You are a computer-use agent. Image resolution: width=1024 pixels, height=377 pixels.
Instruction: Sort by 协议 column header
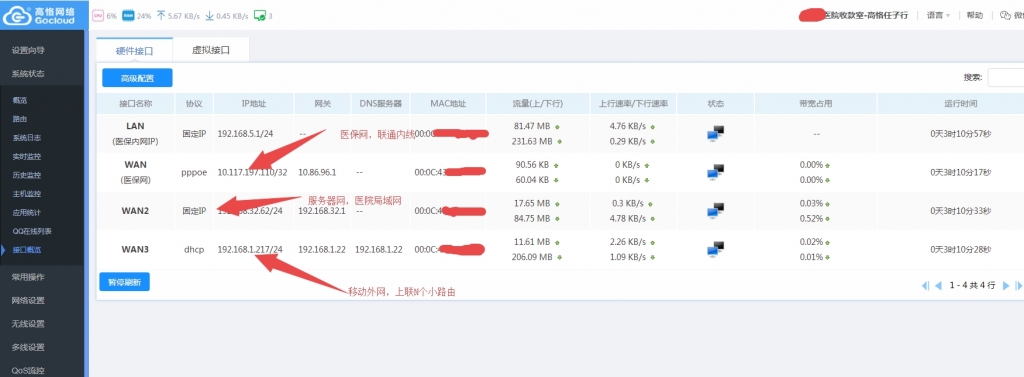194,104
